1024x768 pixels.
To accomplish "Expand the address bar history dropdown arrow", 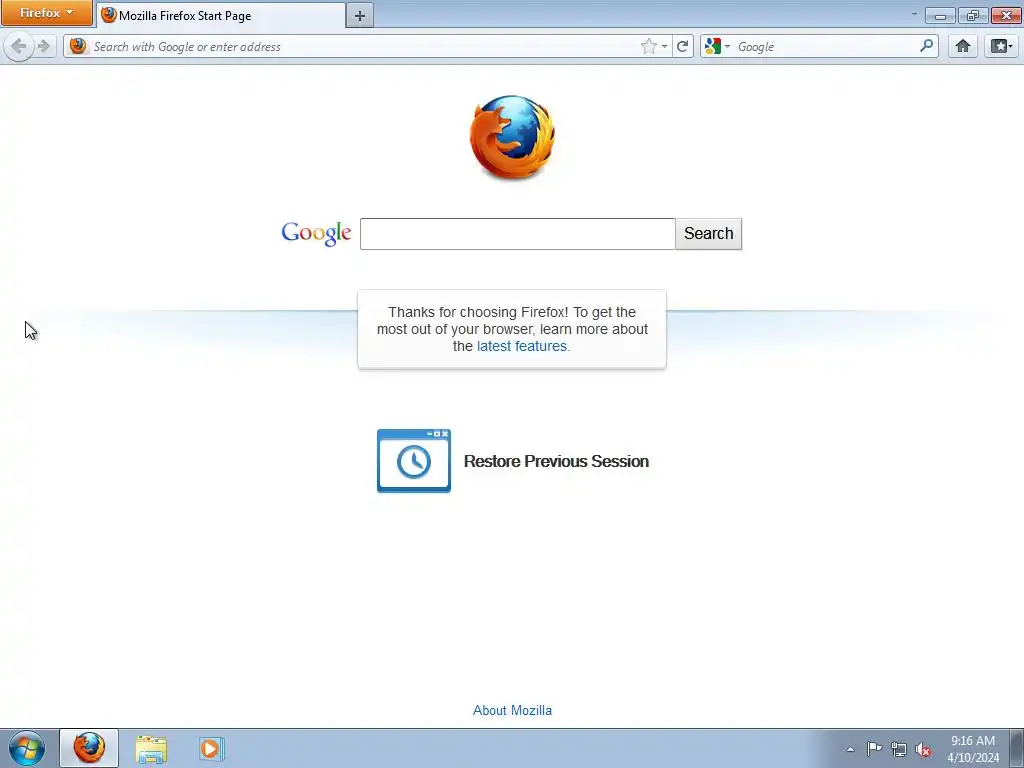I will pyautogui.click(x=664, y=47).
